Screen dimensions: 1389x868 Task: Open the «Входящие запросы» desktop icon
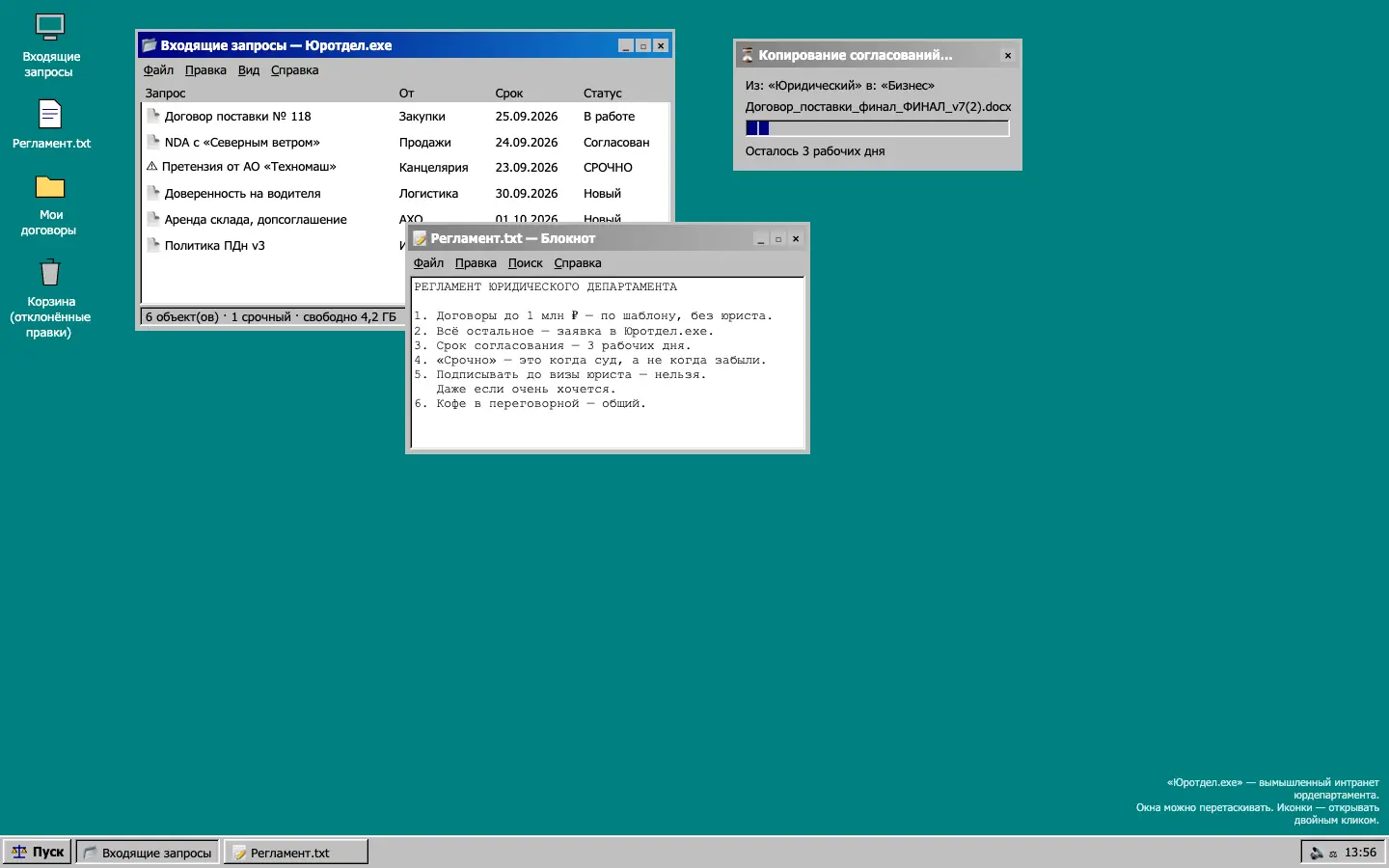click(50, 46)
